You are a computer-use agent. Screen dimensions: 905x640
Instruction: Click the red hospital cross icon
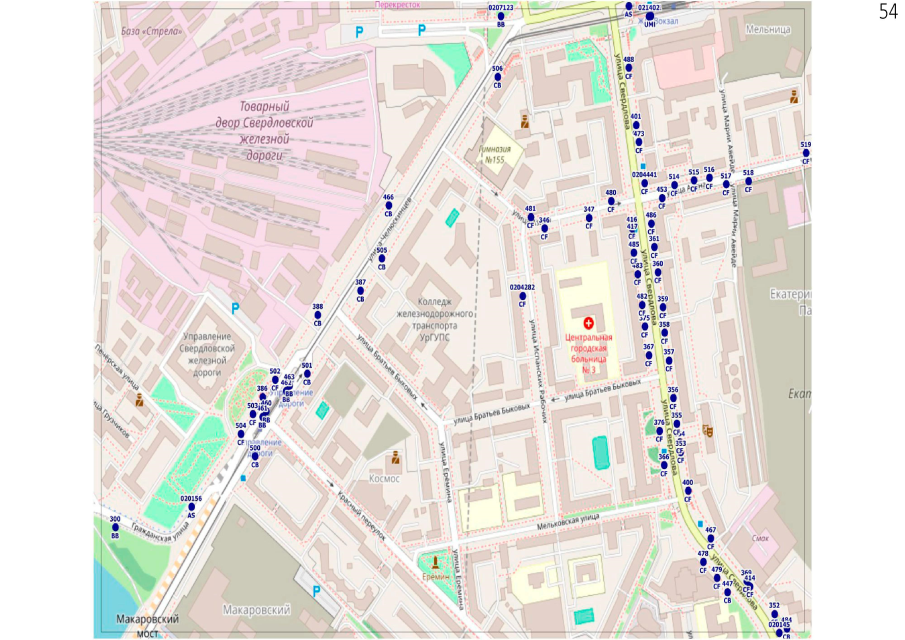click(x=588, y=323)
